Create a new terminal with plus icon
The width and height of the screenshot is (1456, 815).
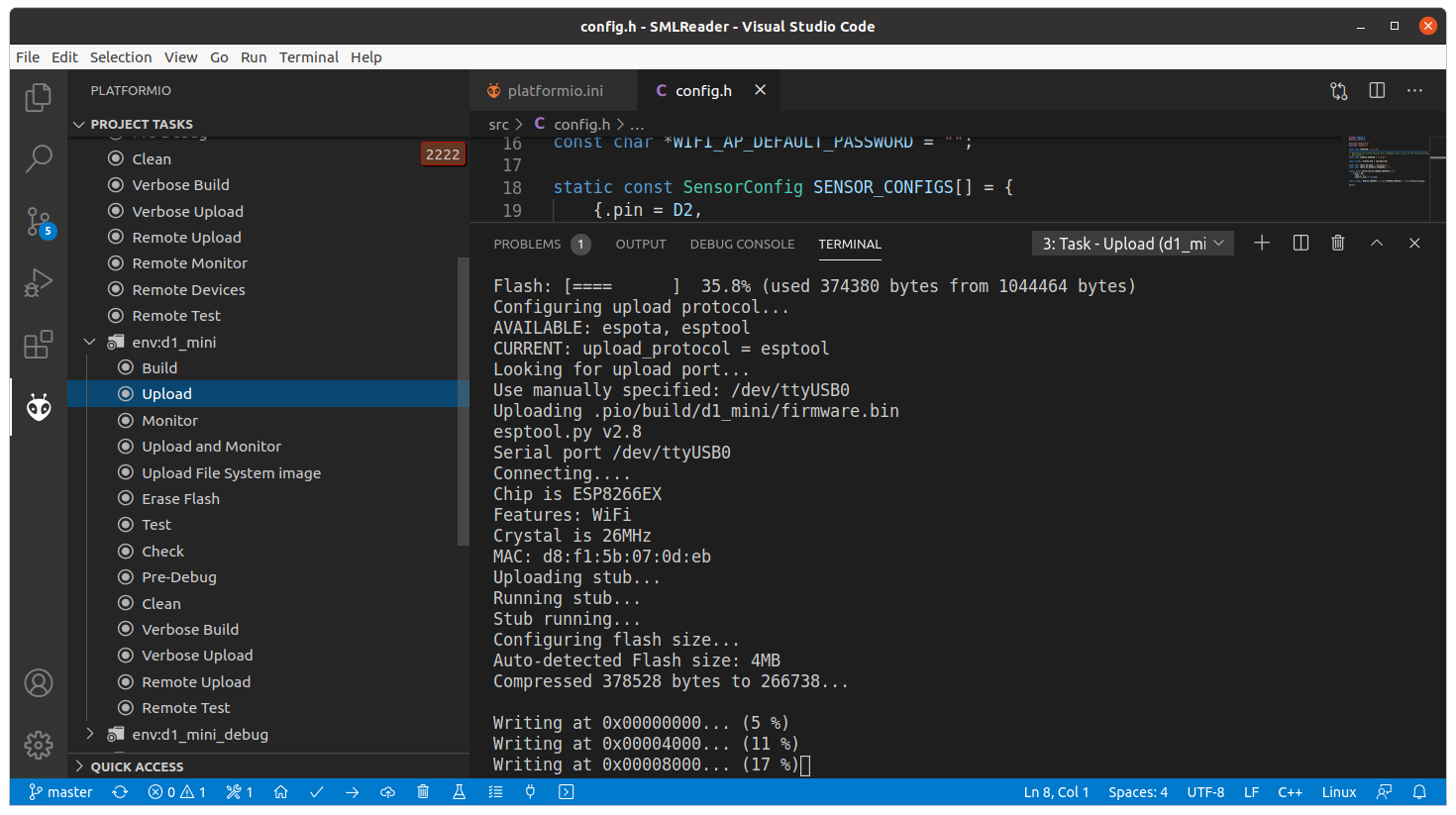coord(1262,244)
